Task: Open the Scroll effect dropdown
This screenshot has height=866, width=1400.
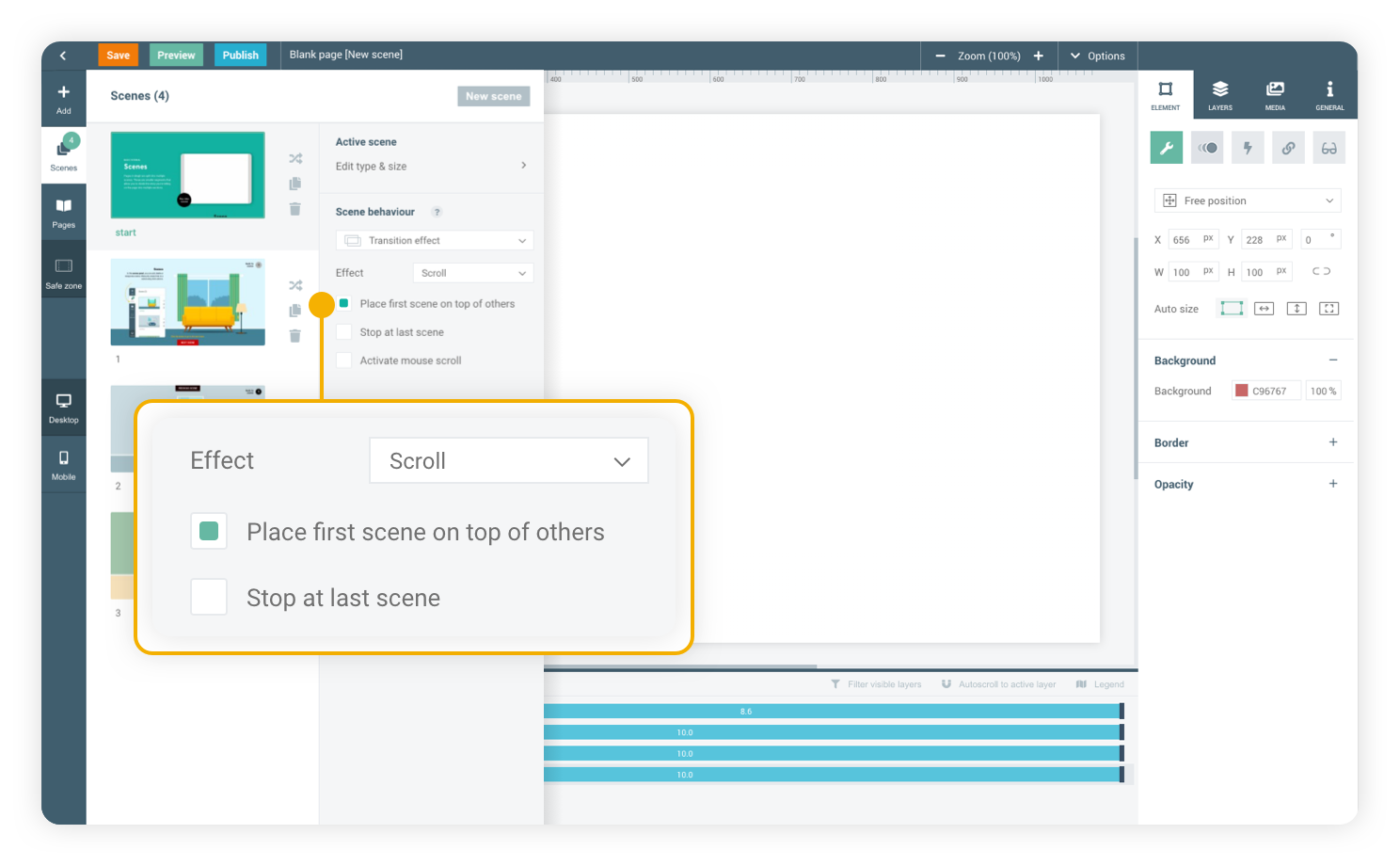Action: (x=472, y=273)
